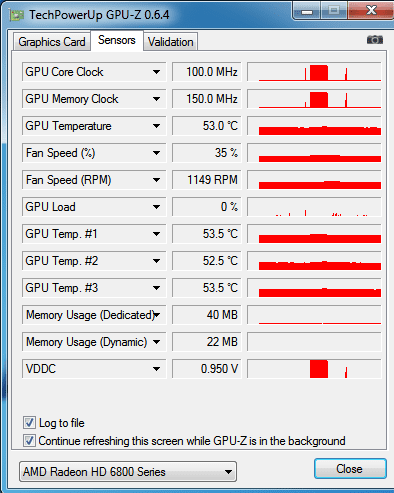The image size is (394, 493).
Task: Switch to the Graphics Card tab
Action: 52,42
